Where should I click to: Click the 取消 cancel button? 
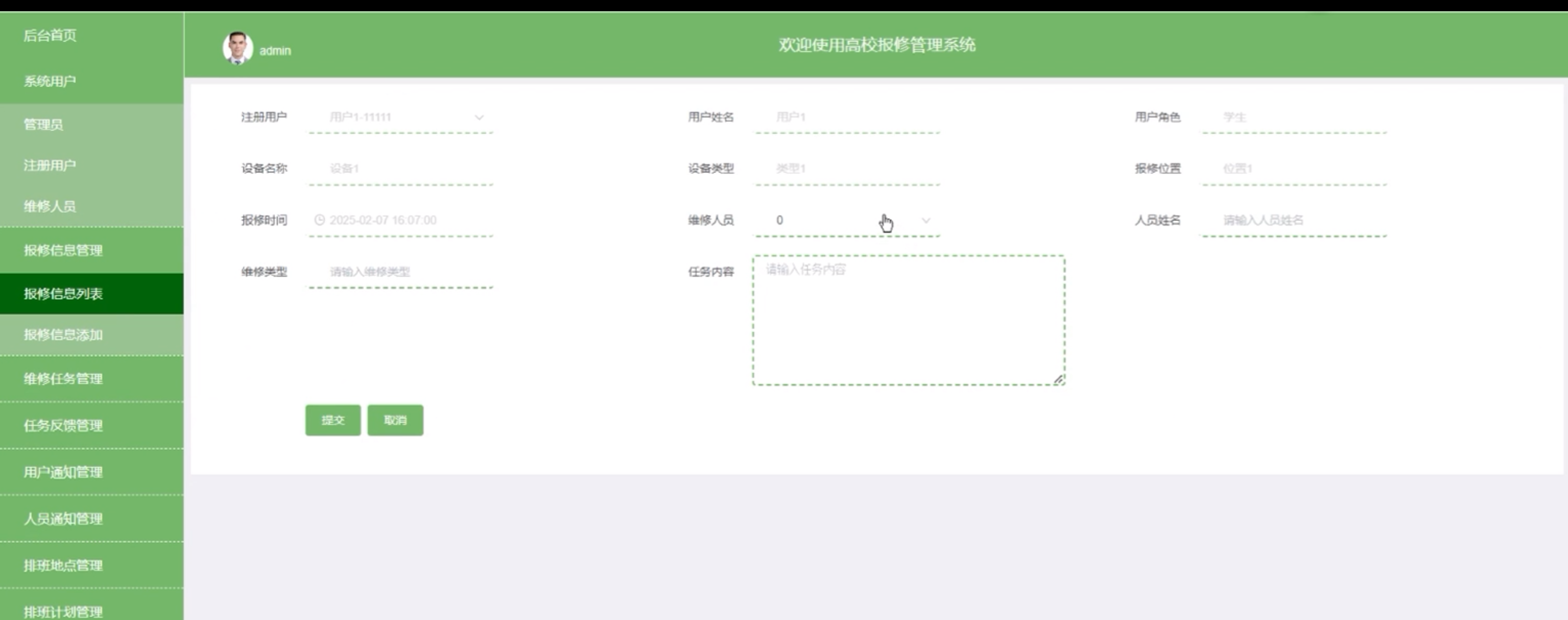395,420
